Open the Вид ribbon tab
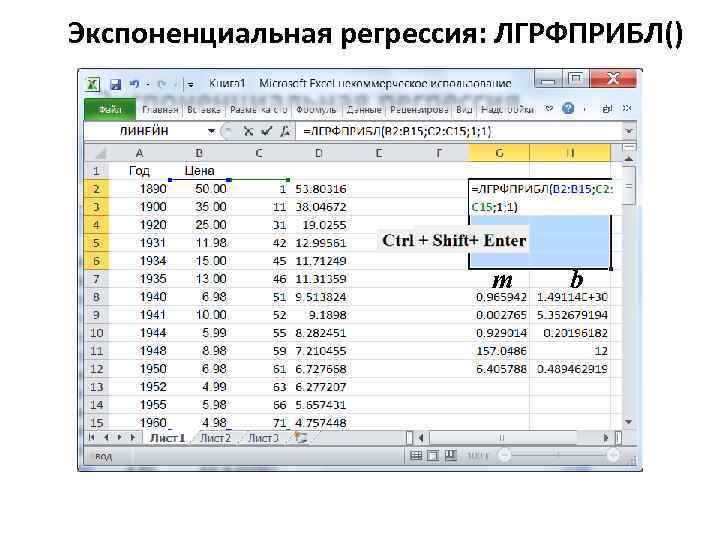 (x=464, y=110)
